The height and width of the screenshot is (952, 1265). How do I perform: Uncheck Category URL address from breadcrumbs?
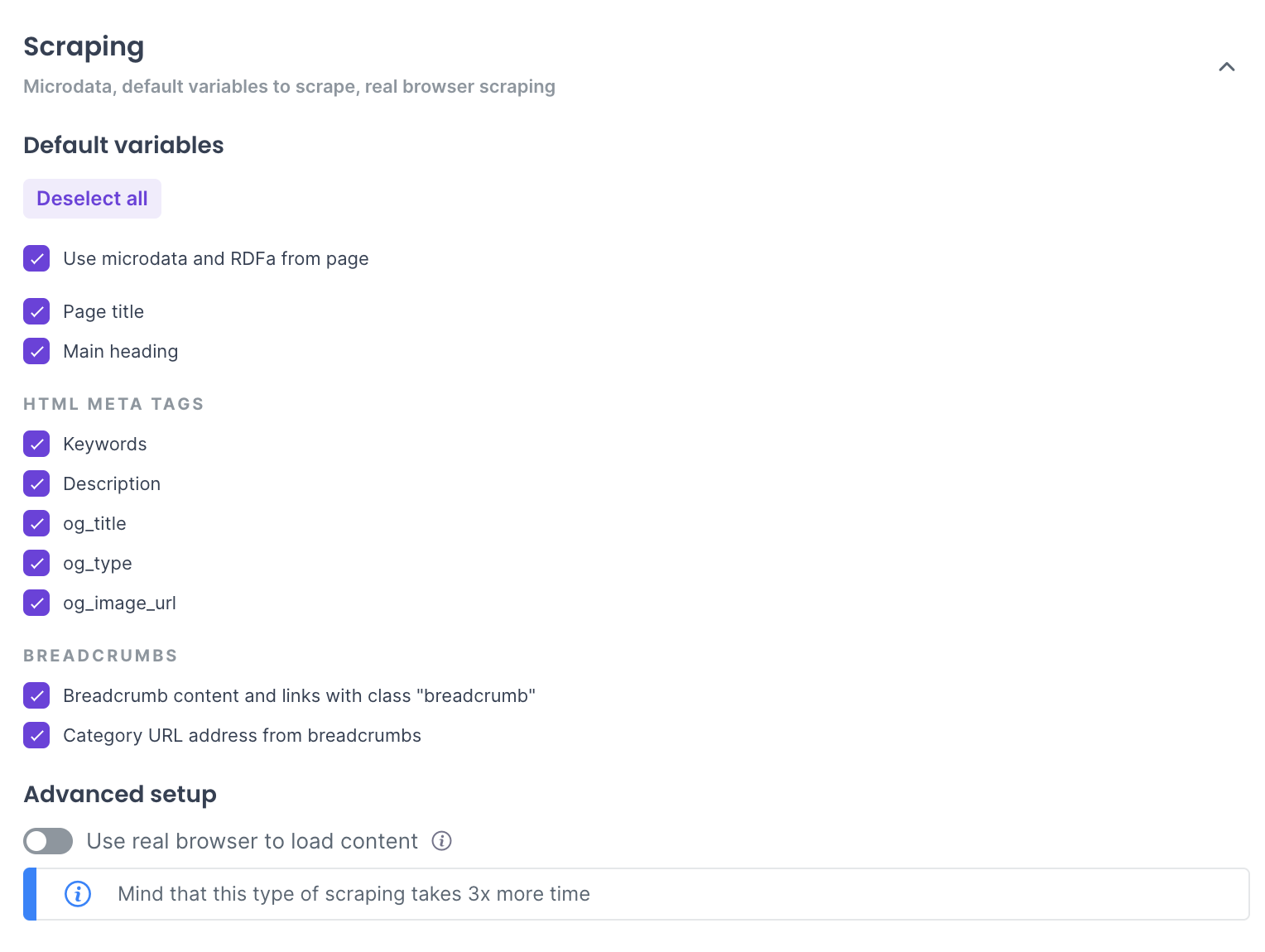click(x=36, y=735)
